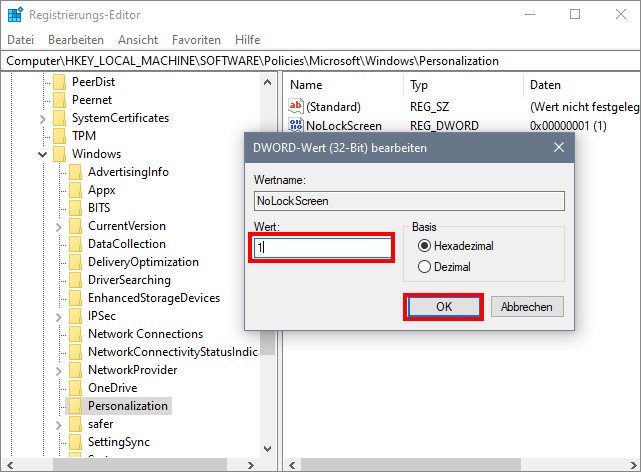
Task: Click the CurrentVersion folder icon
Action: click(x=76, y=226)
